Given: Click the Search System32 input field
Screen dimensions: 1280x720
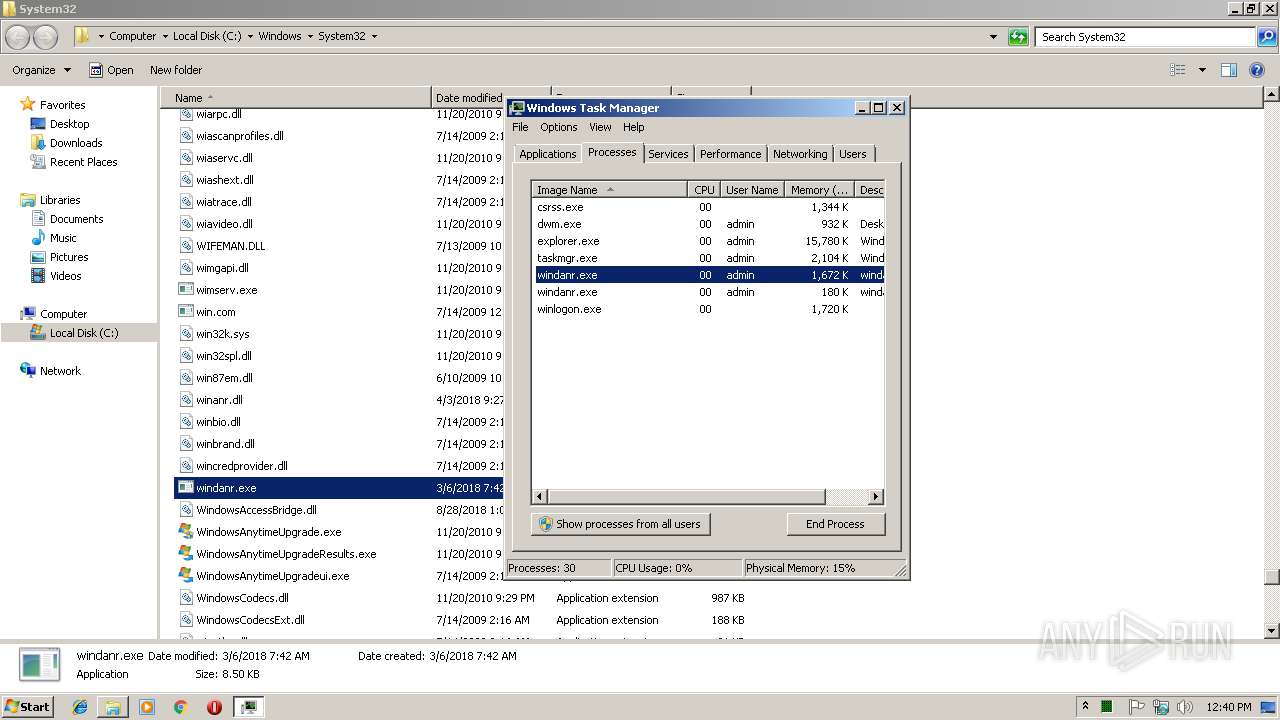Looking at the screenshot, I should click(x=1146, y=37).
